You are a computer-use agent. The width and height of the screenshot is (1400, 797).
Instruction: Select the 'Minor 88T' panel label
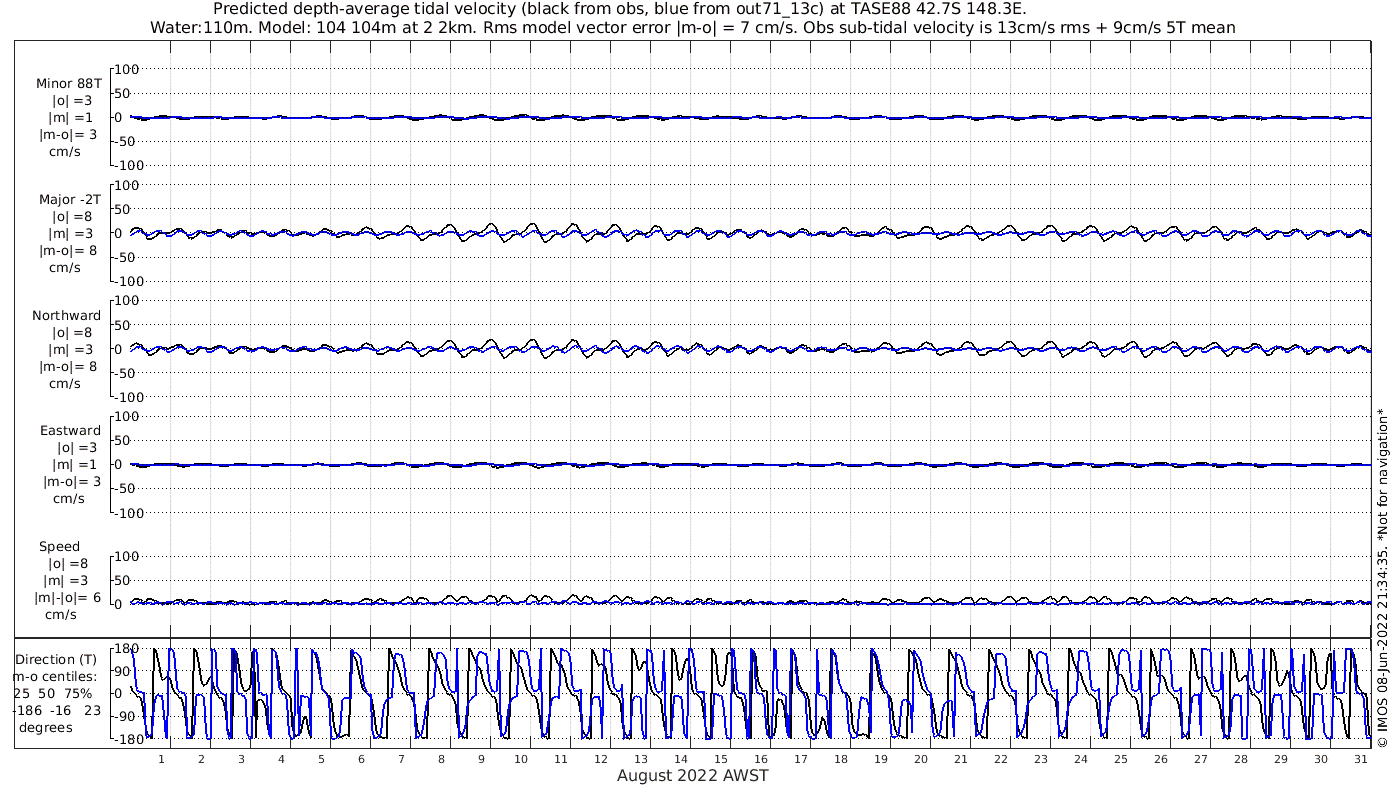pos(69,84)
